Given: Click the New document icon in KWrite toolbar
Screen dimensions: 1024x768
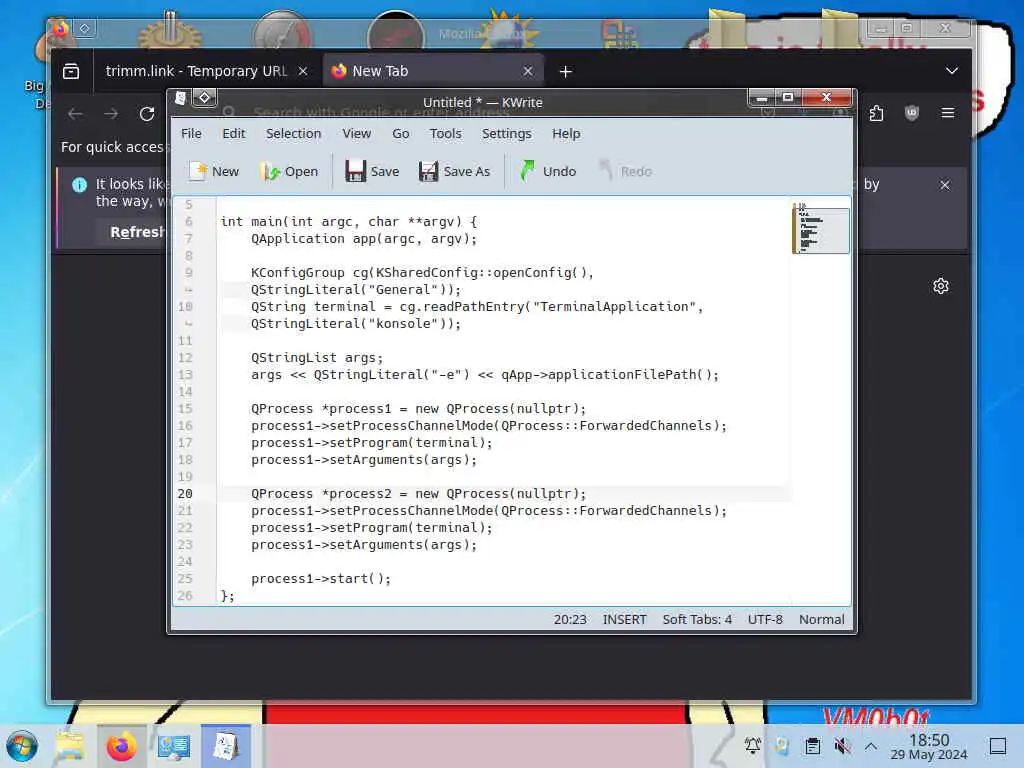Looking at the screenshot, I should point(214,171).
